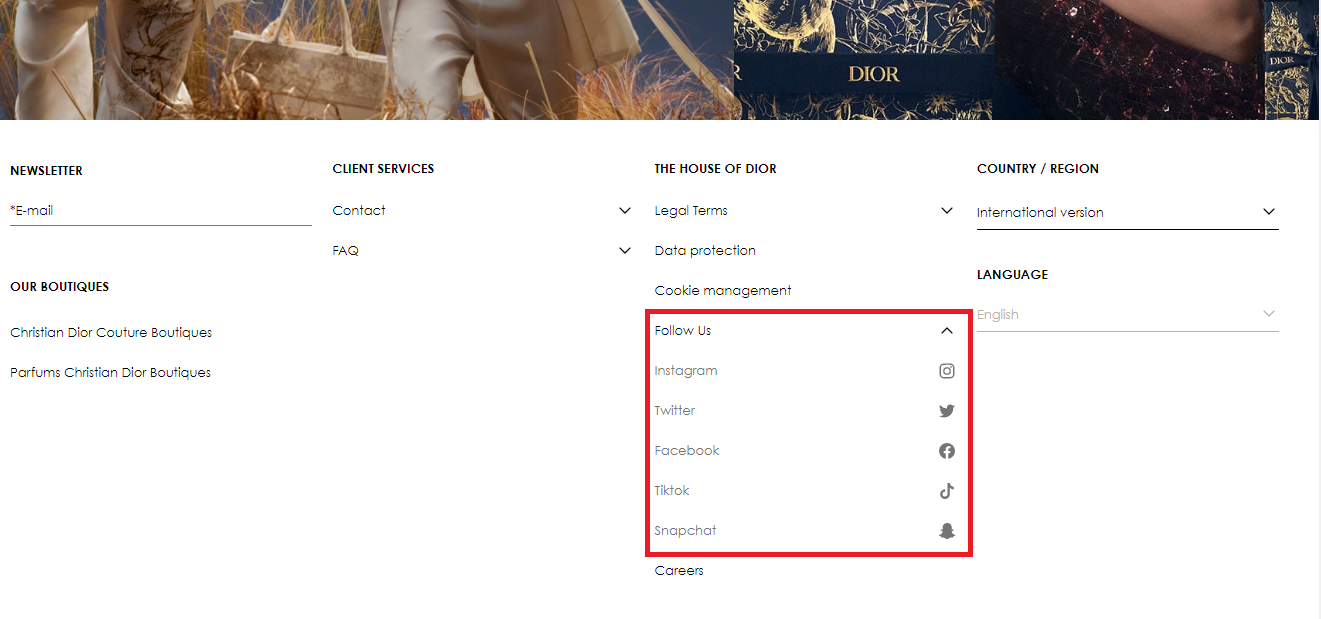Open Cookie management settings

click(x=722, y=291)
